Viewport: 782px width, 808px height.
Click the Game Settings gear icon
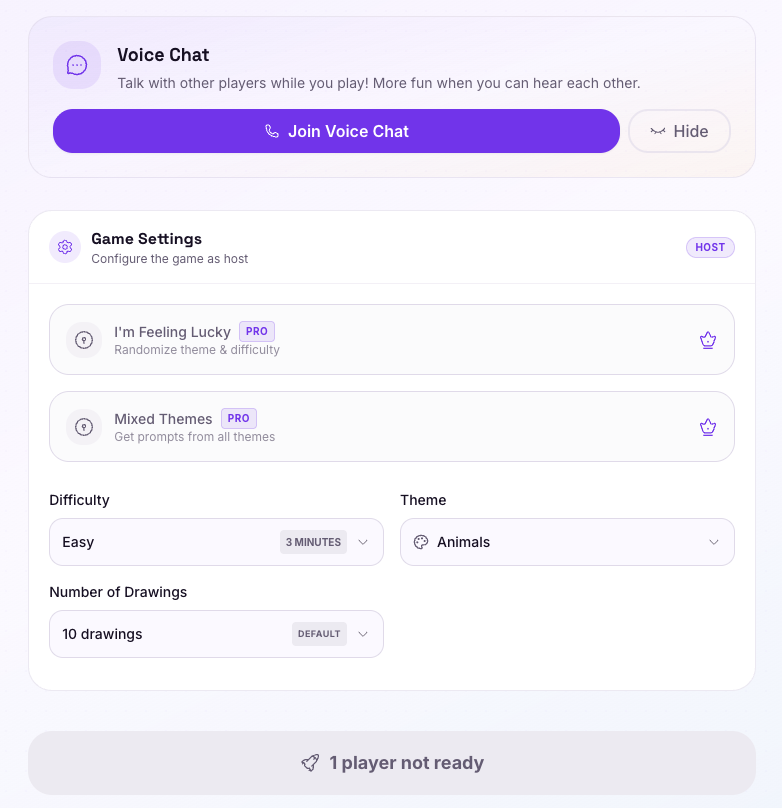tap(65, 247)
